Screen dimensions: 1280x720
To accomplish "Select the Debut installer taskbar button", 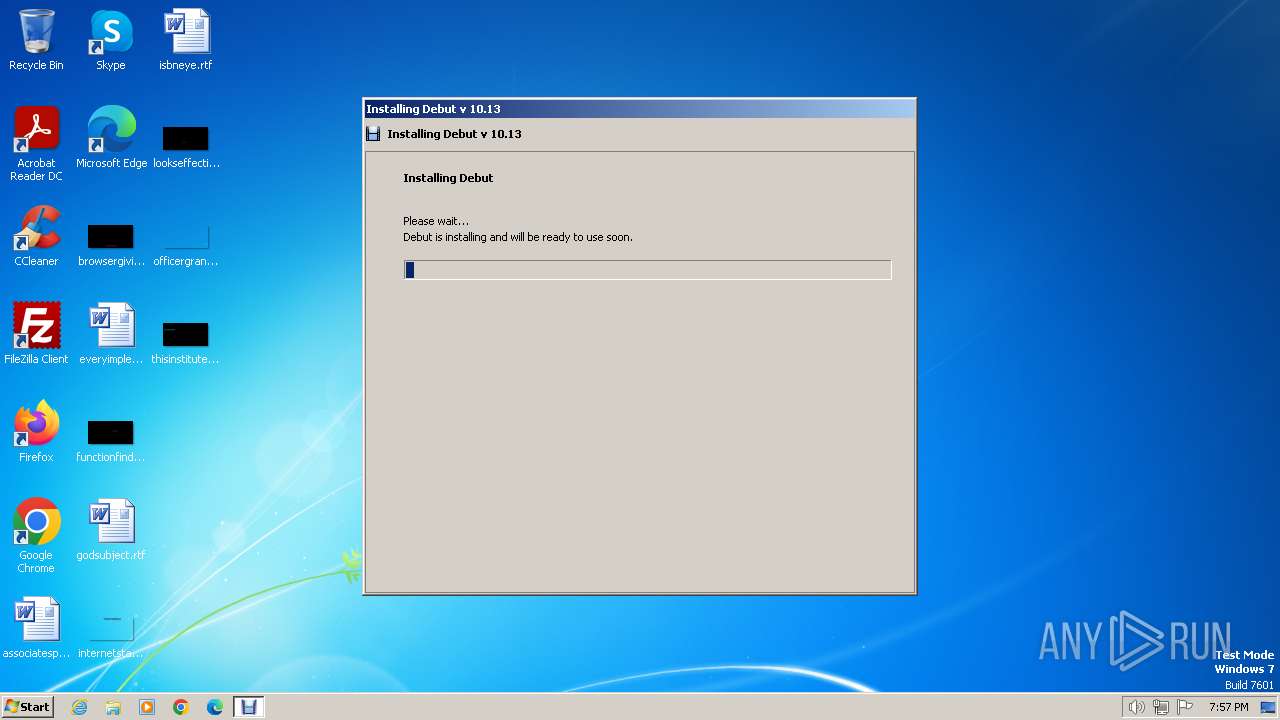I will (x=249, y=707).
